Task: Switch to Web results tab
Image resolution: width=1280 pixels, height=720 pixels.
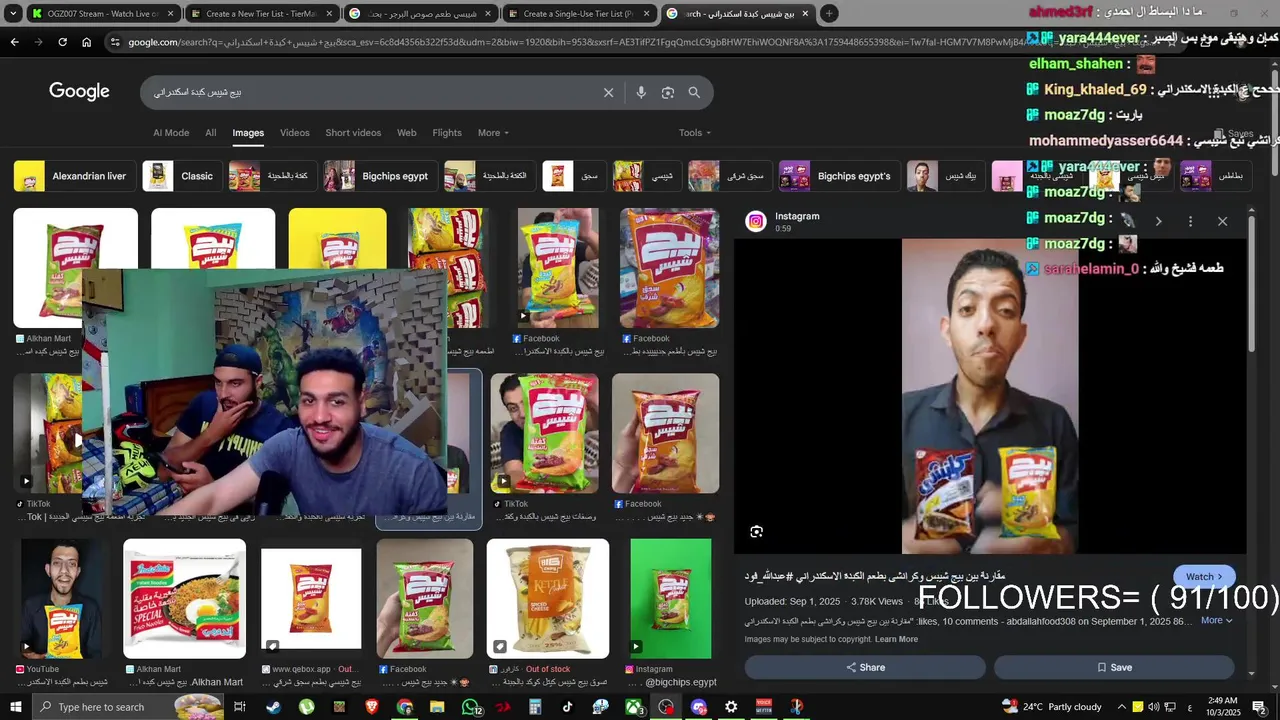Action: pos(406,132)
